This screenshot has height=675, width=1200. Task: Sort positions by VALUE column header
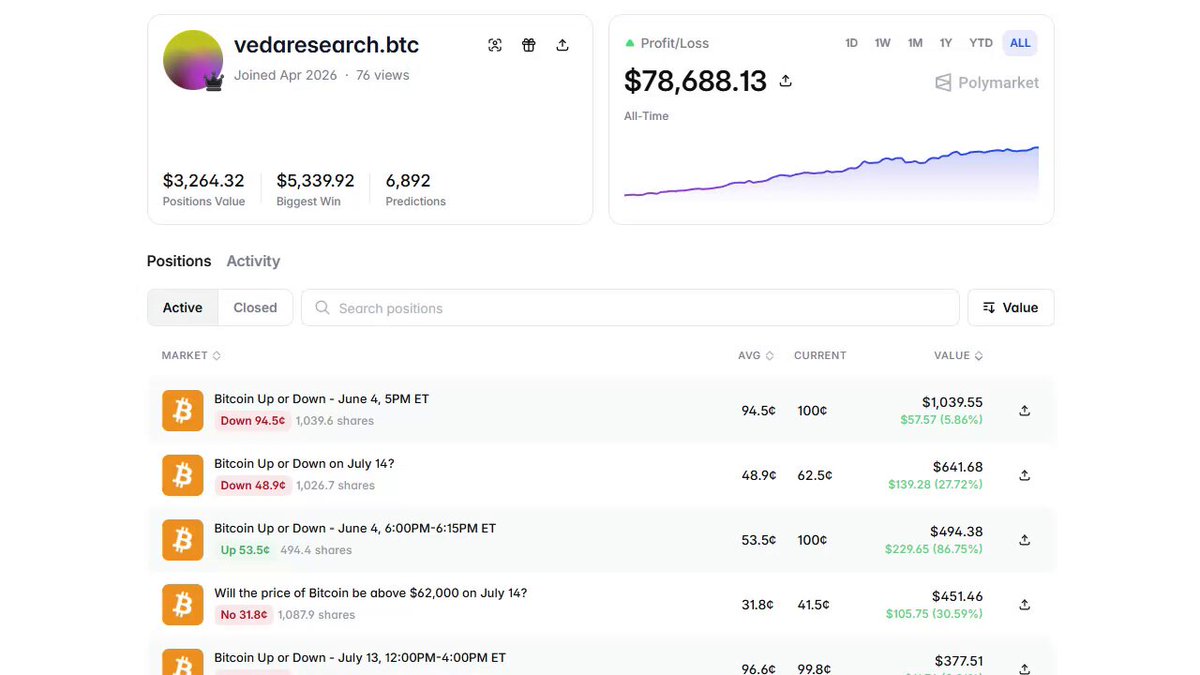point(958,355)
